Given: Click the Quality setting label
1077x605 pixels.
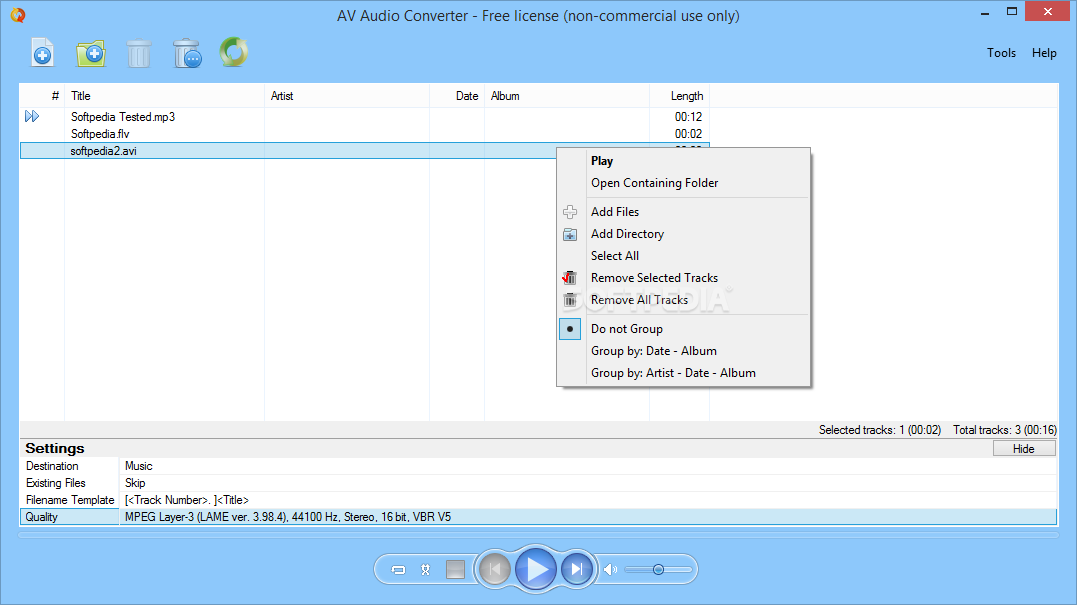Looking at the screenshot, I should click(41, 517).
